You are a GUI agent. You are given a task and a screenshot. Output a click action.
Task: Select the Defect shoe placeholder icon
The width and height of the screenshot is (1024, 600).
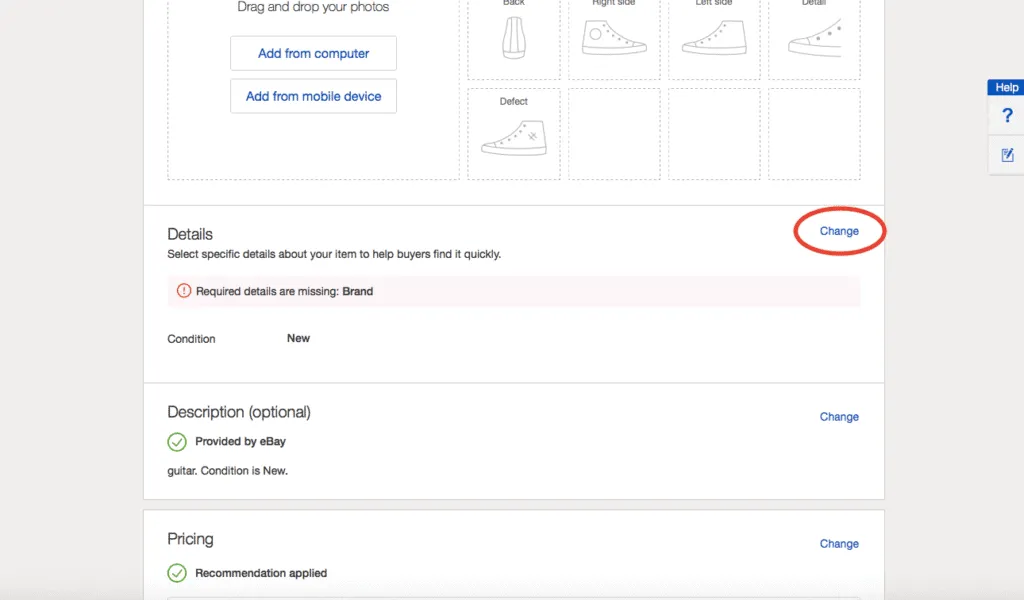pyautogui.click(x=513, y=133)
